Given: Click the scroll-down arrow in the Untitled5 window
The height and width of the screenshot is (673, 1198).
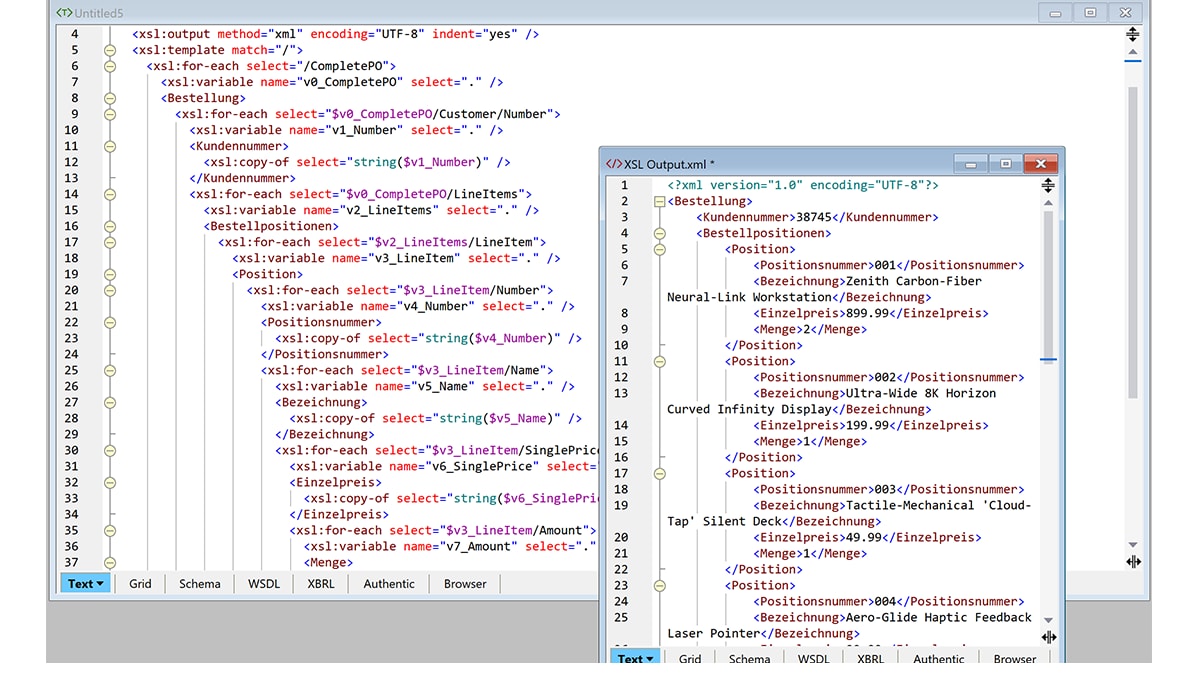Looking at the screenshot, I should pyautogui.click(x=1132, y=545).
